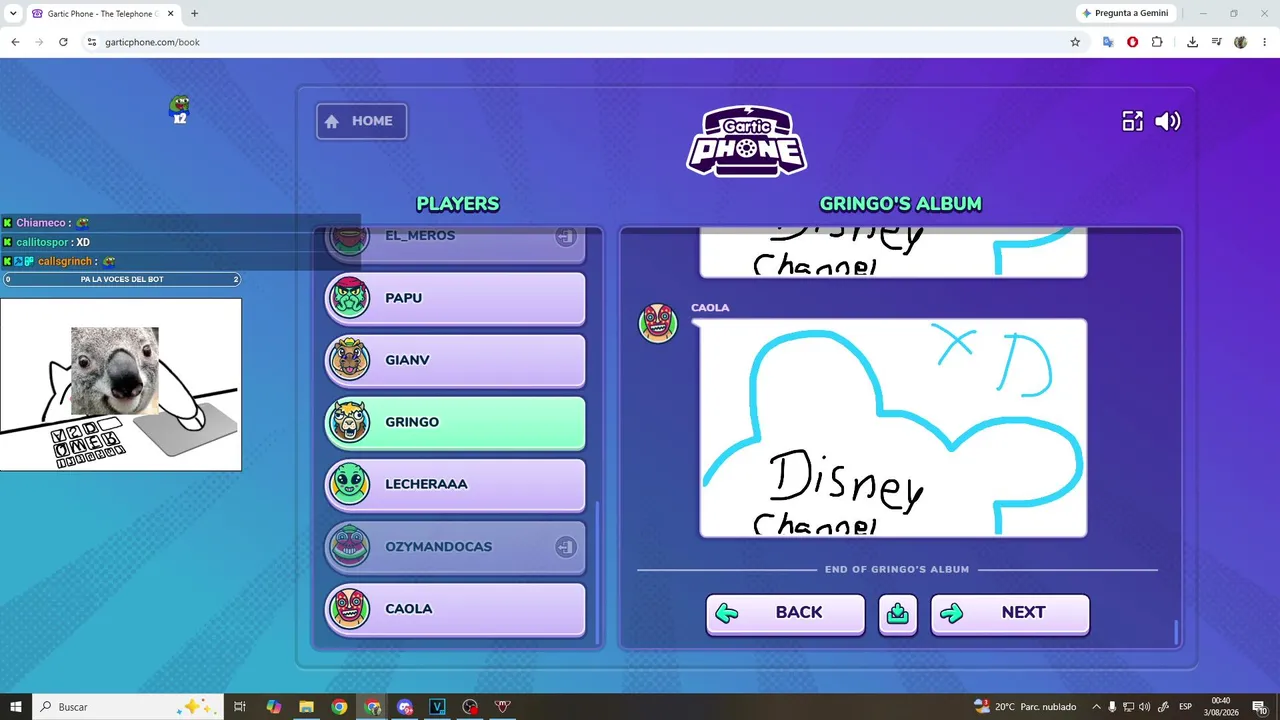
Task: Show hidden system tray icons
Action: tap(1096, 707)
